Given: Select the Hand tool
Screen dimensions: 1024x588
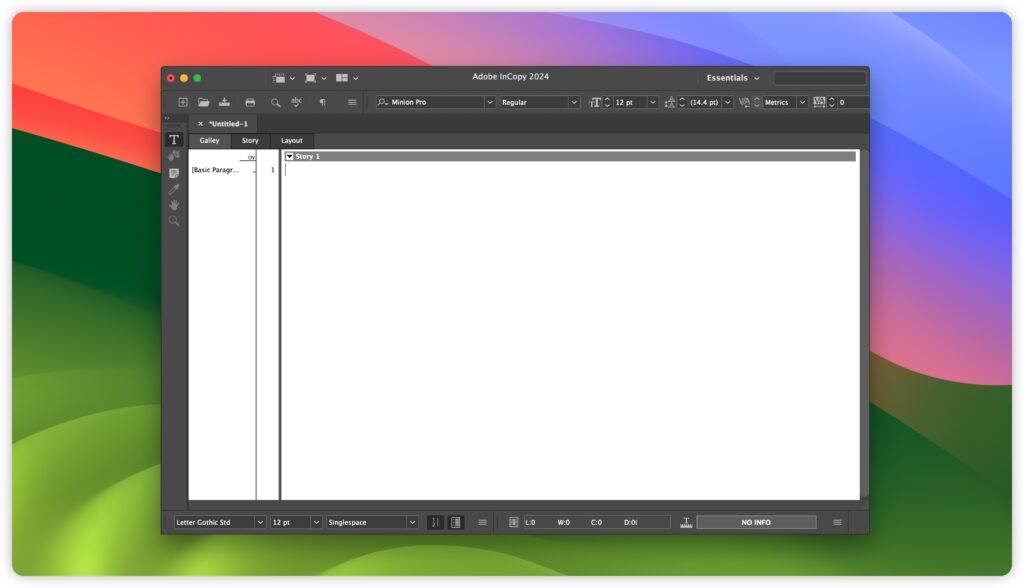Looking at the screenshot, I should (173, 205).
